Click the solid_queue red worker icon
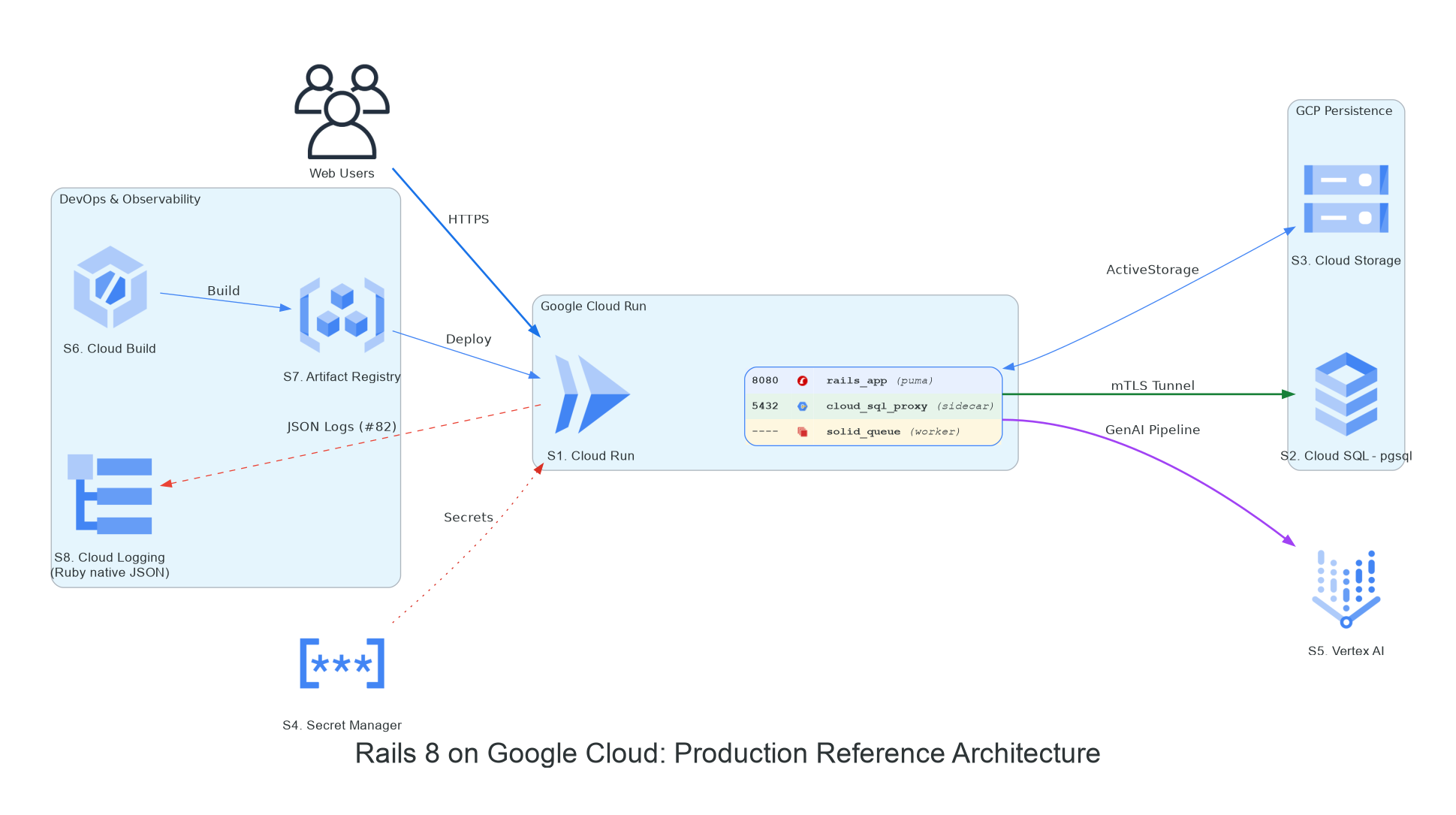Image resolution: width=1456 pixels, height=815 pixels. point(802,432)
